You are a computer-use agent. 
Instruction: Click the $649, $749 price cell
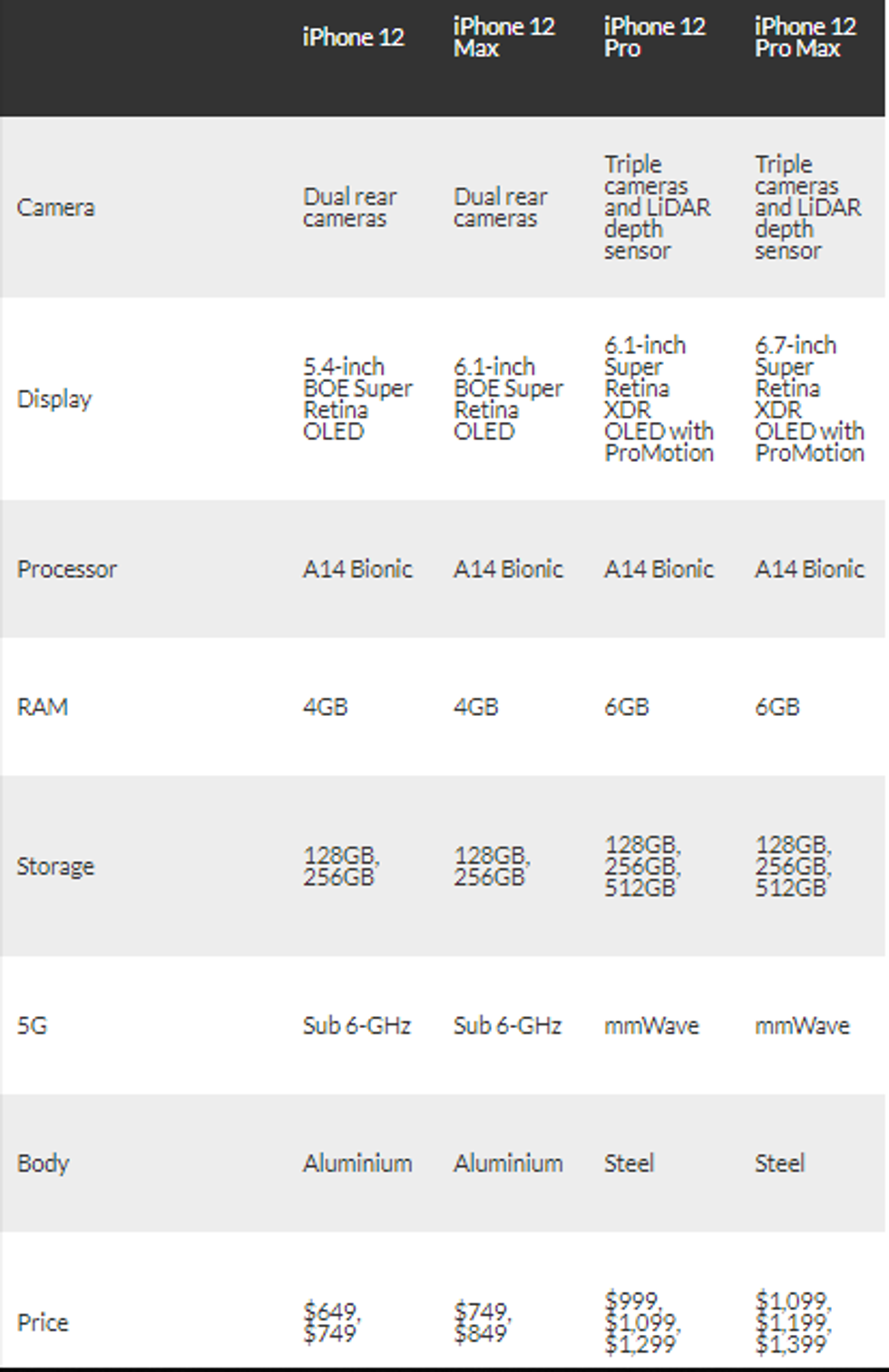pyautogui.click(x=332, y=1322)
